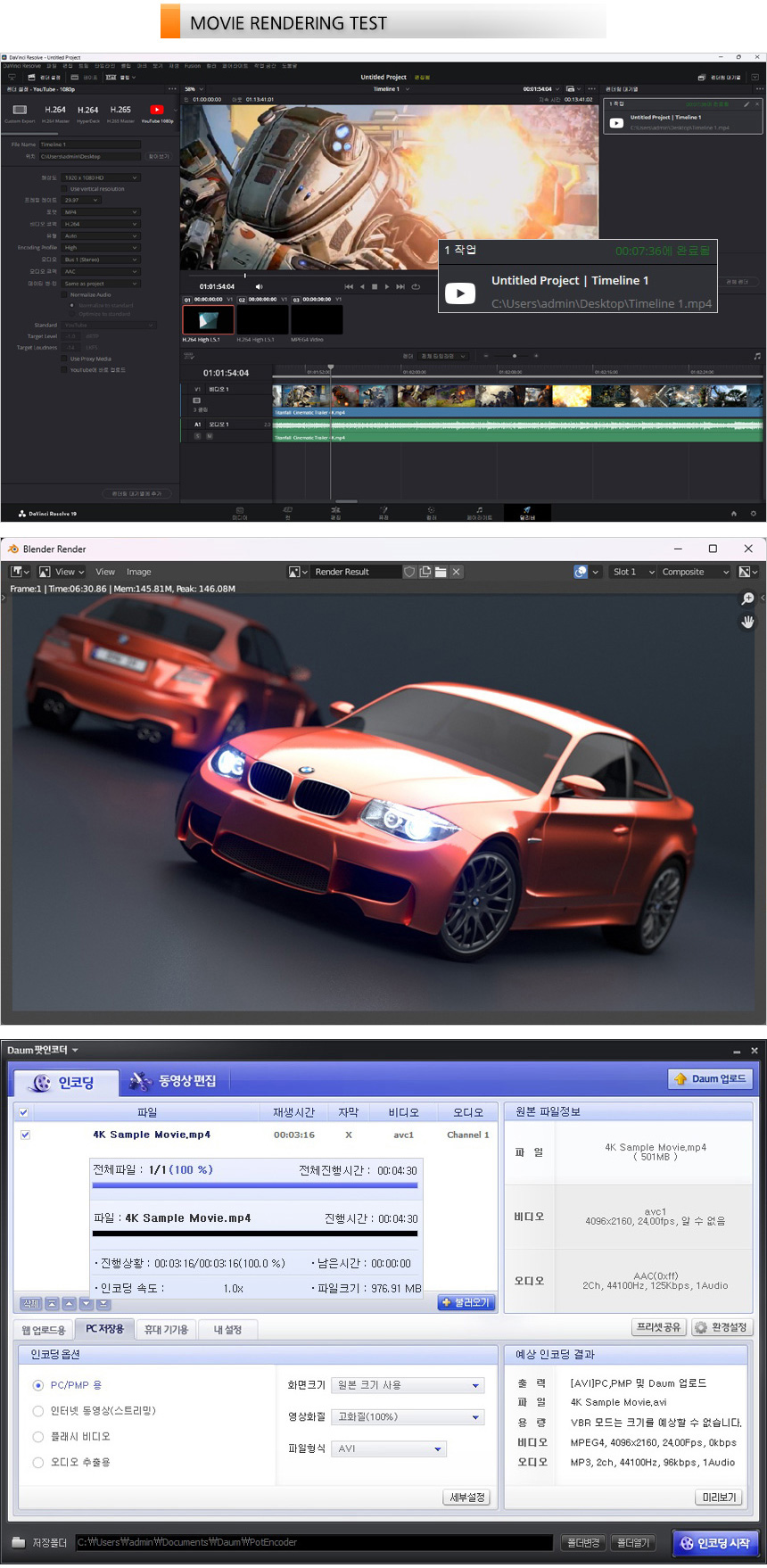The width and height of the screenshot is (767, 1568).
Task: Click the 동영상편집 video edit icon
Action: tap(140, 1081)
